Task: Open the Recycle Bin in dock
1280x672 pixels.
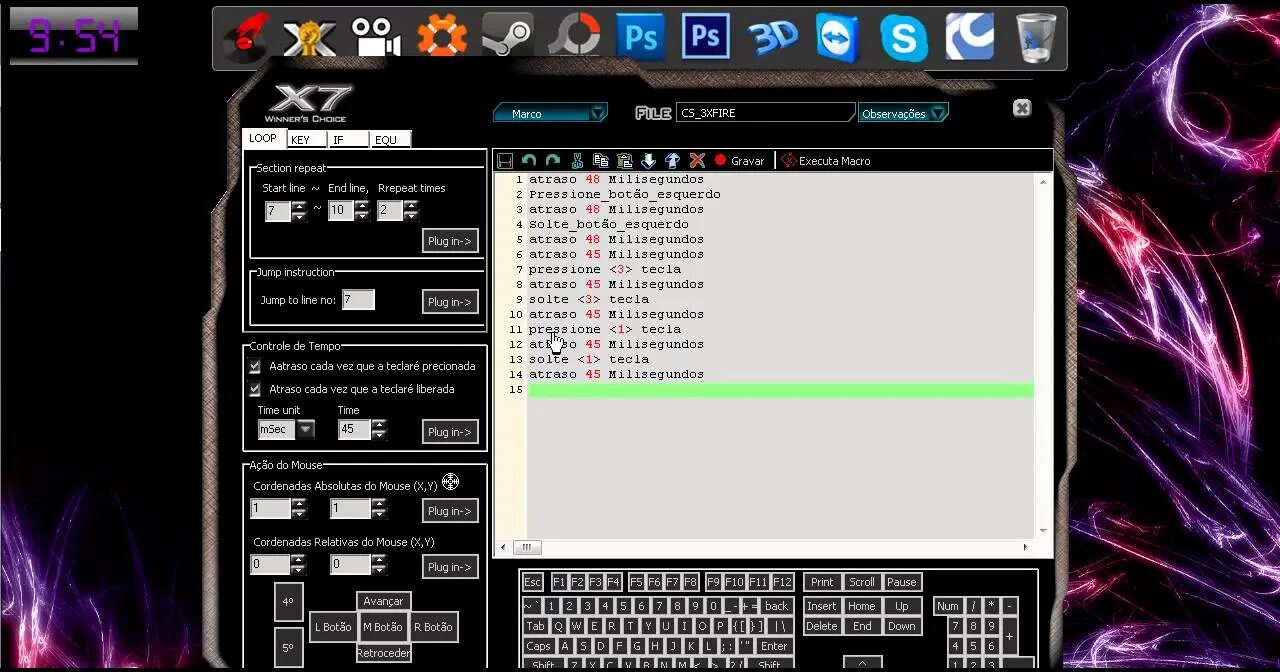Action: pyautogui.click(x=1035, y=38)
